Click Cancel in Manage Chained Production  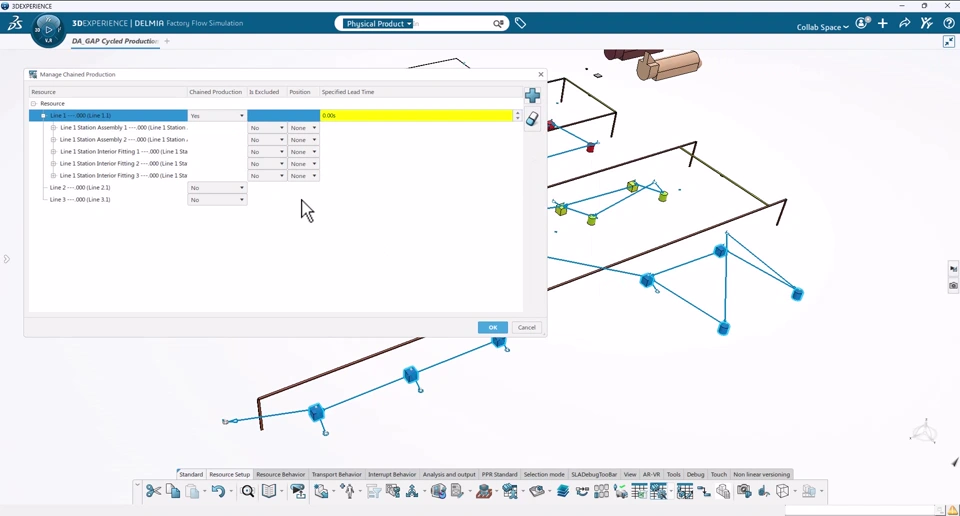pos(527,327)
